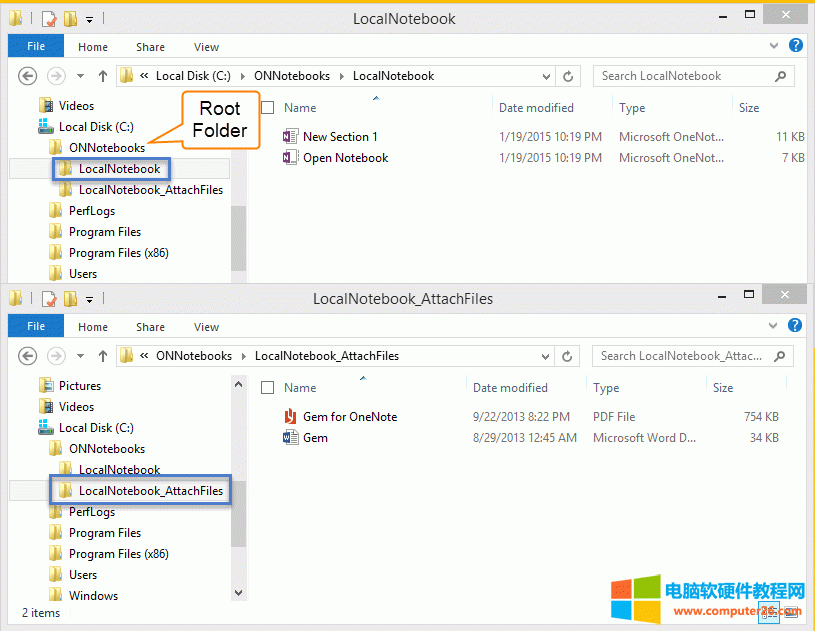
Task: Click the Up arrow in the bottom window
Action: click(103, 356)
